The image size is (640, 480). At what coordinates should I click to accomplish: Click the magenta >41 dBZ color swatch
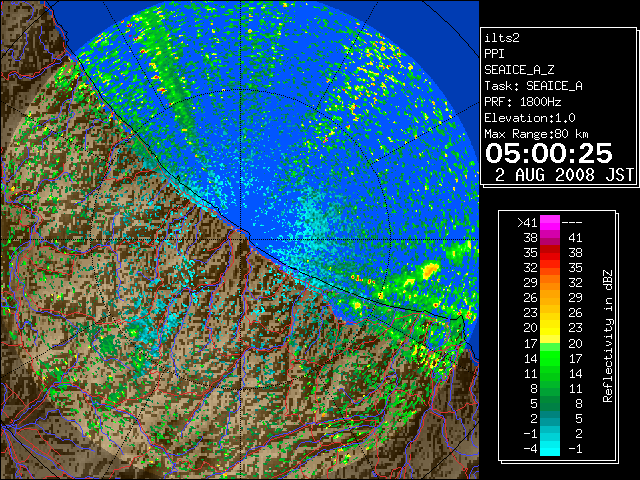pos(550,223)
